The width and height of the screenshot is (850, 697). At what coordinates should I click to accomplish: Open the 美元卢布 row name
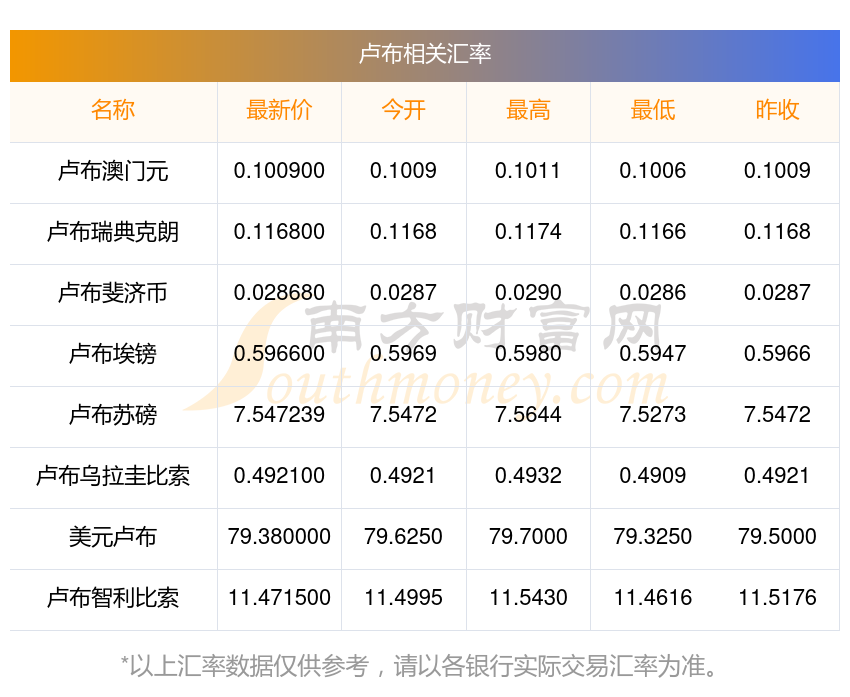click(x=113, y=538)
